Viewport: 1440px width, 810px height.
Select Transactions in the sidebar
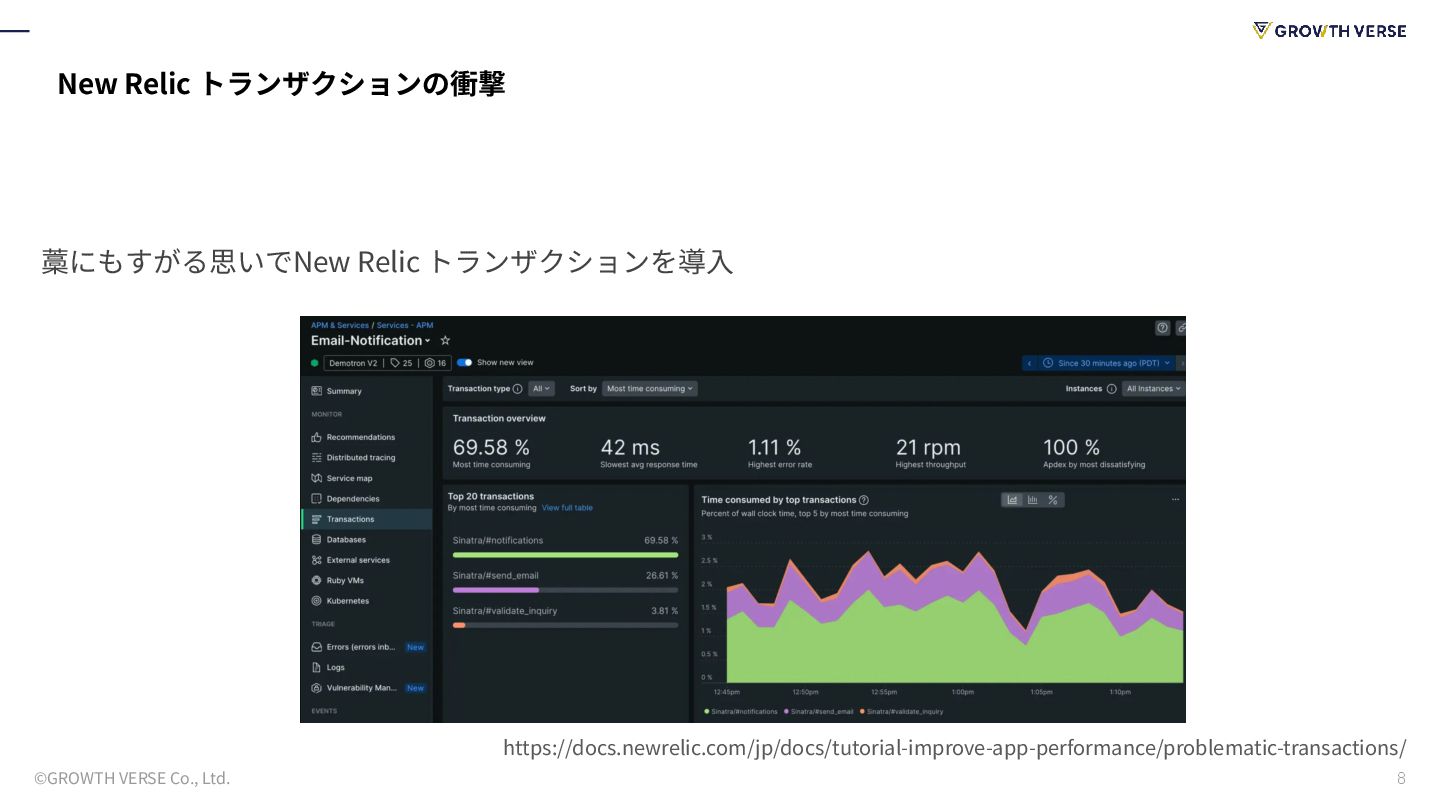click(367, 519)
